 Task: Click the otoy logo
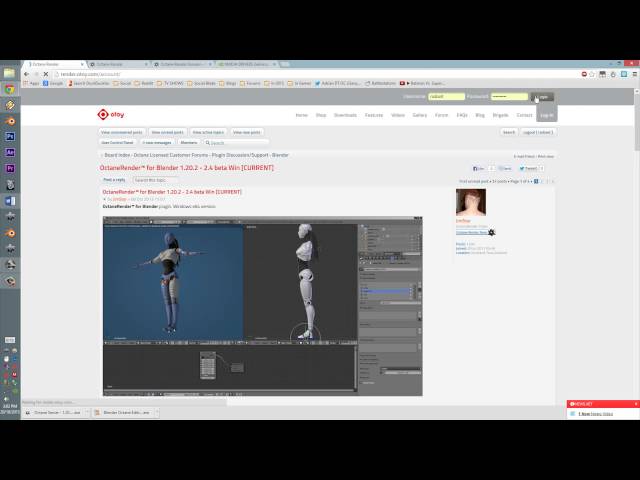tap(111, 114)
